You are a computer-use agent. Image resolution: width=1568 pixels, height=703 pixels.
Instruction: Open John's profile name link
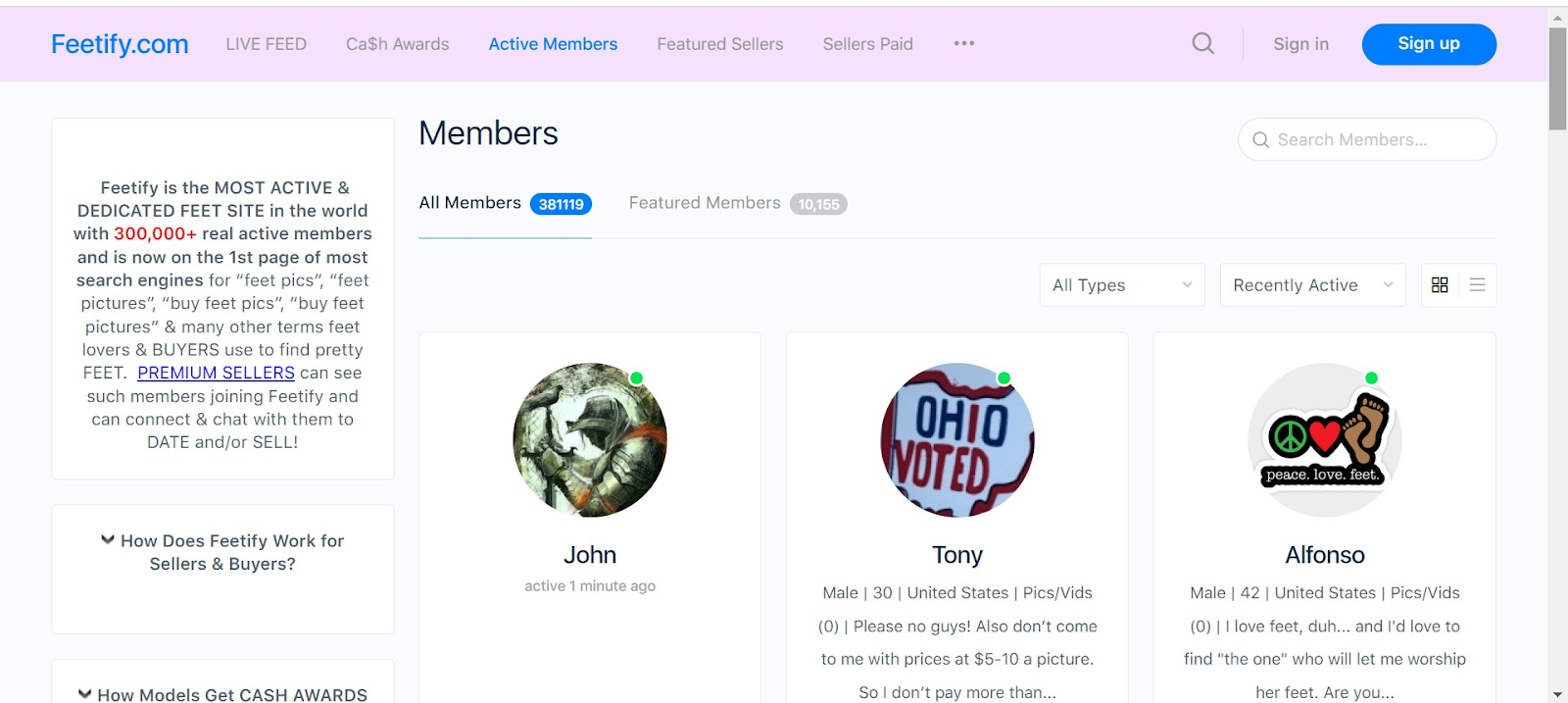coord(590,555)
